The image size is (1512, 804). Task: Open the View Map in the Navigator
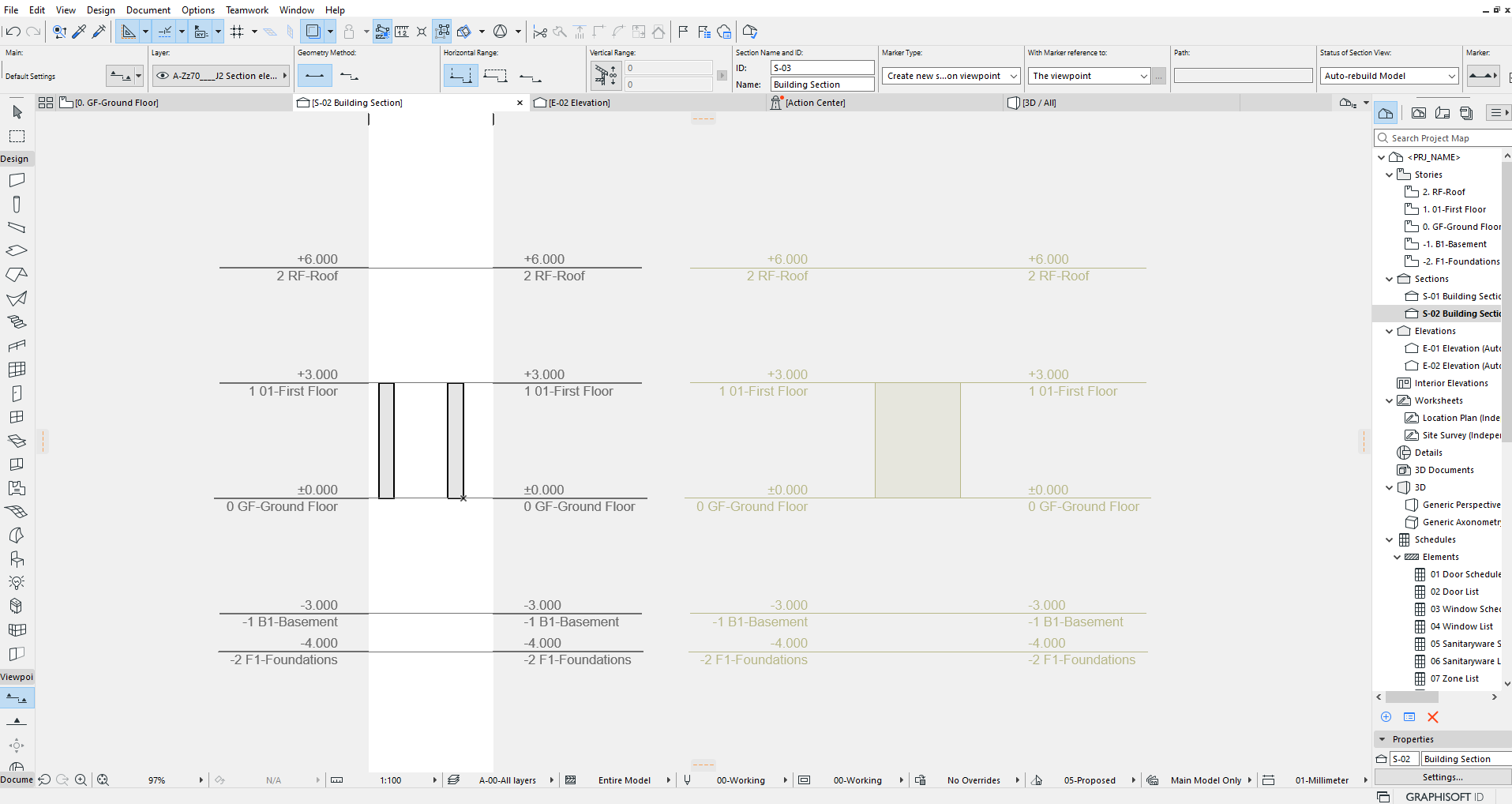1419,112
